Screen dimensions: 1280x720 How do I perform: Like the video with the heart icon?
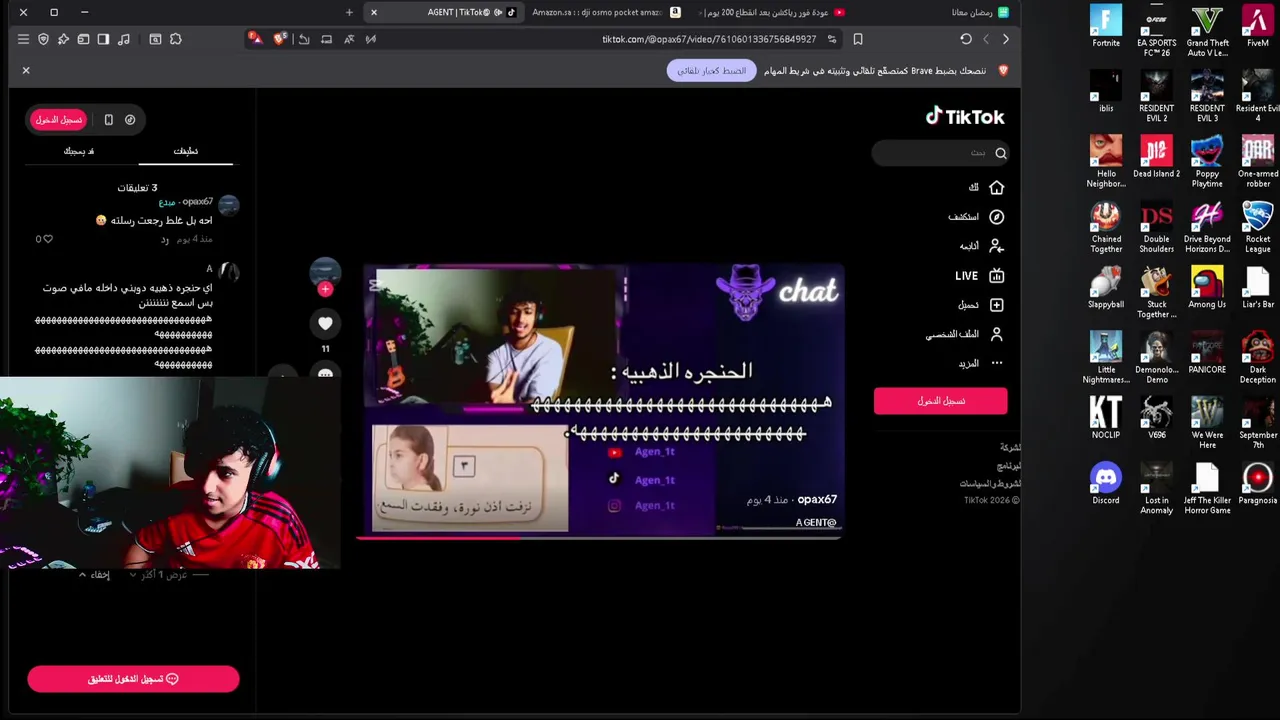[325, 324]
